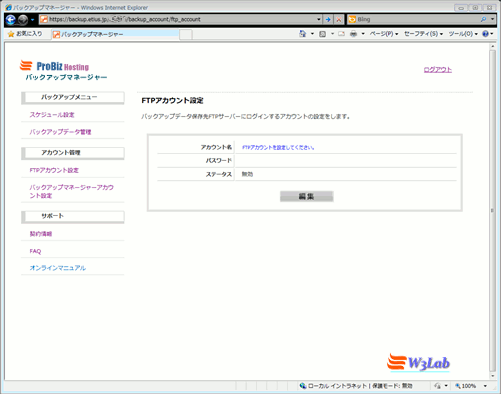This screenshot has height=394, width=501.
Task: Expand the recent pages arrow near Back
Action: click(32, 20)
